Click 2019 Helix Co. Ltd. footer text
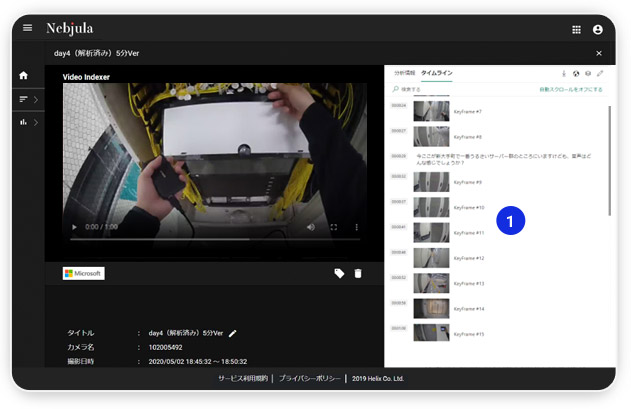 point(378,378)
